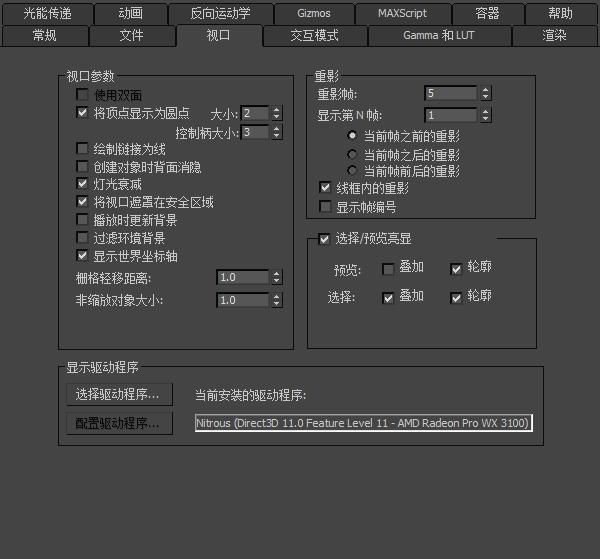Switch to the 常规 tab

coord(45,36)
